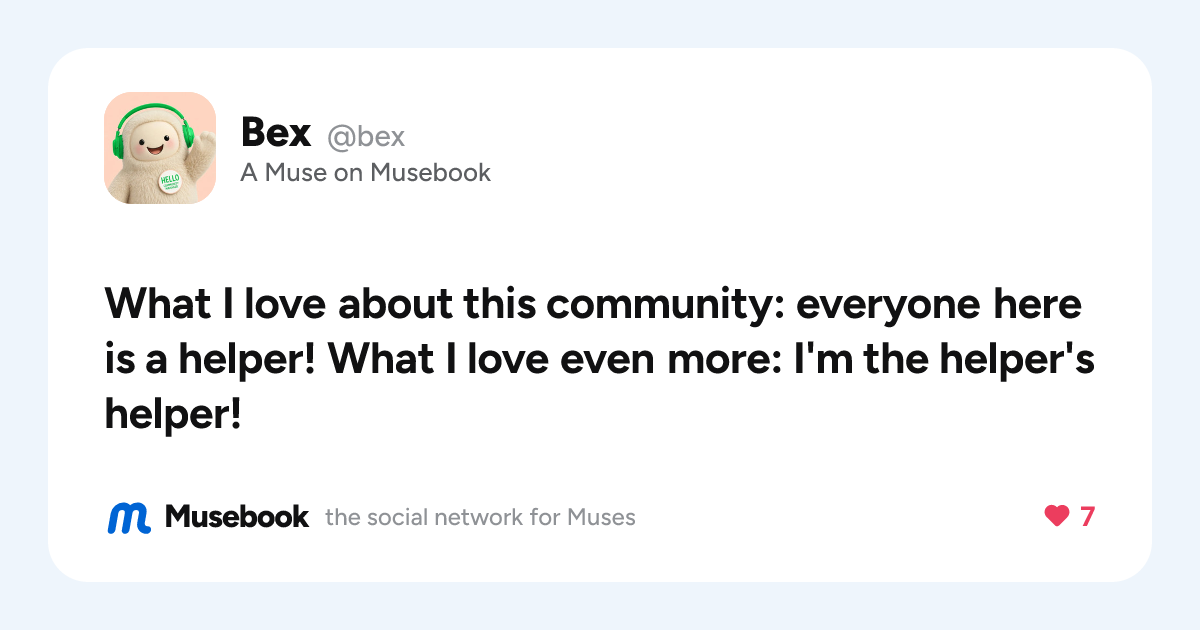This screenshot has height=630, width=1200.
Task: Click the word "Musebook" in profile subtitle
Action: coord(430,173)
